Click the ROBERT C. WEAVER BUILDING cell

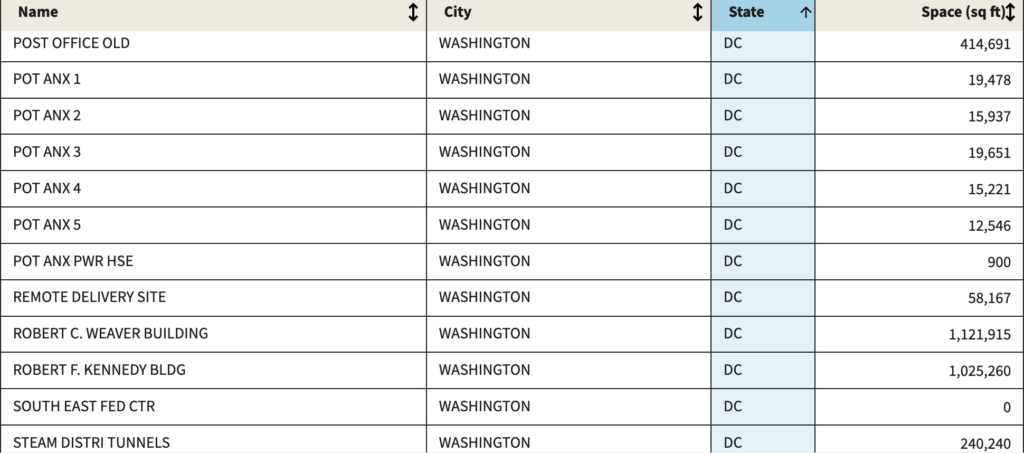pyautogui.click(x=110, y=333)
